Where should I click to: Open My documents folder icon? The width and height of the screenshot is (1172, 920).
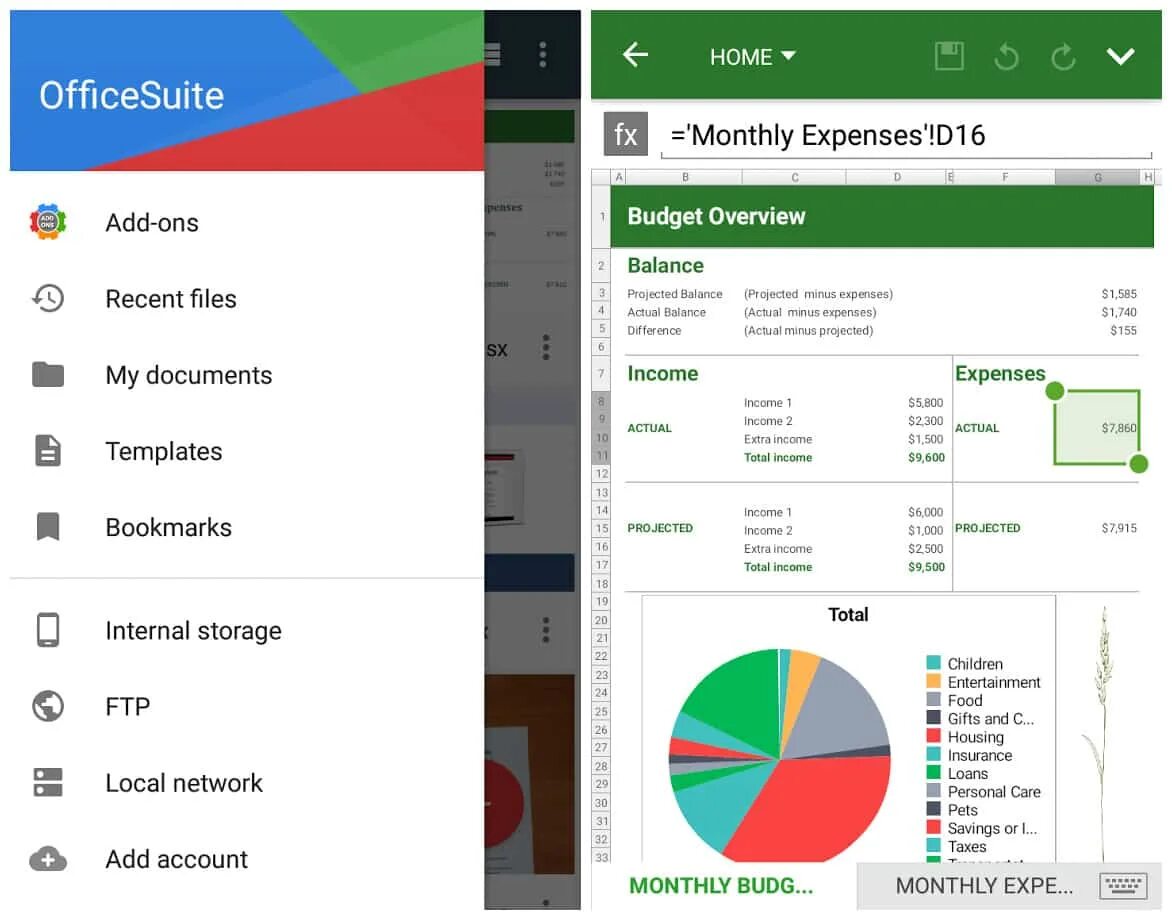tap(48, 374)
